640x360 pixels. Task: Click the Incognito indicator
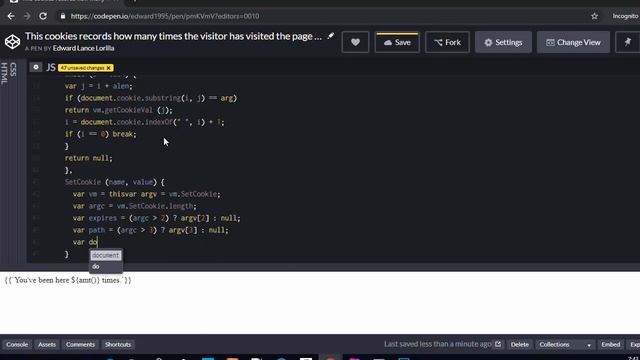pos(625,16)
